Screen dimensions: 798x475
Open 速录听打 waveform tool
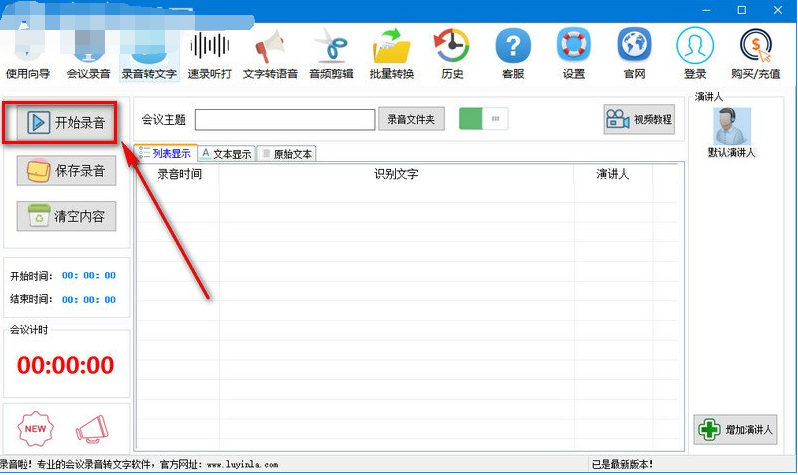tap(210, 55)
